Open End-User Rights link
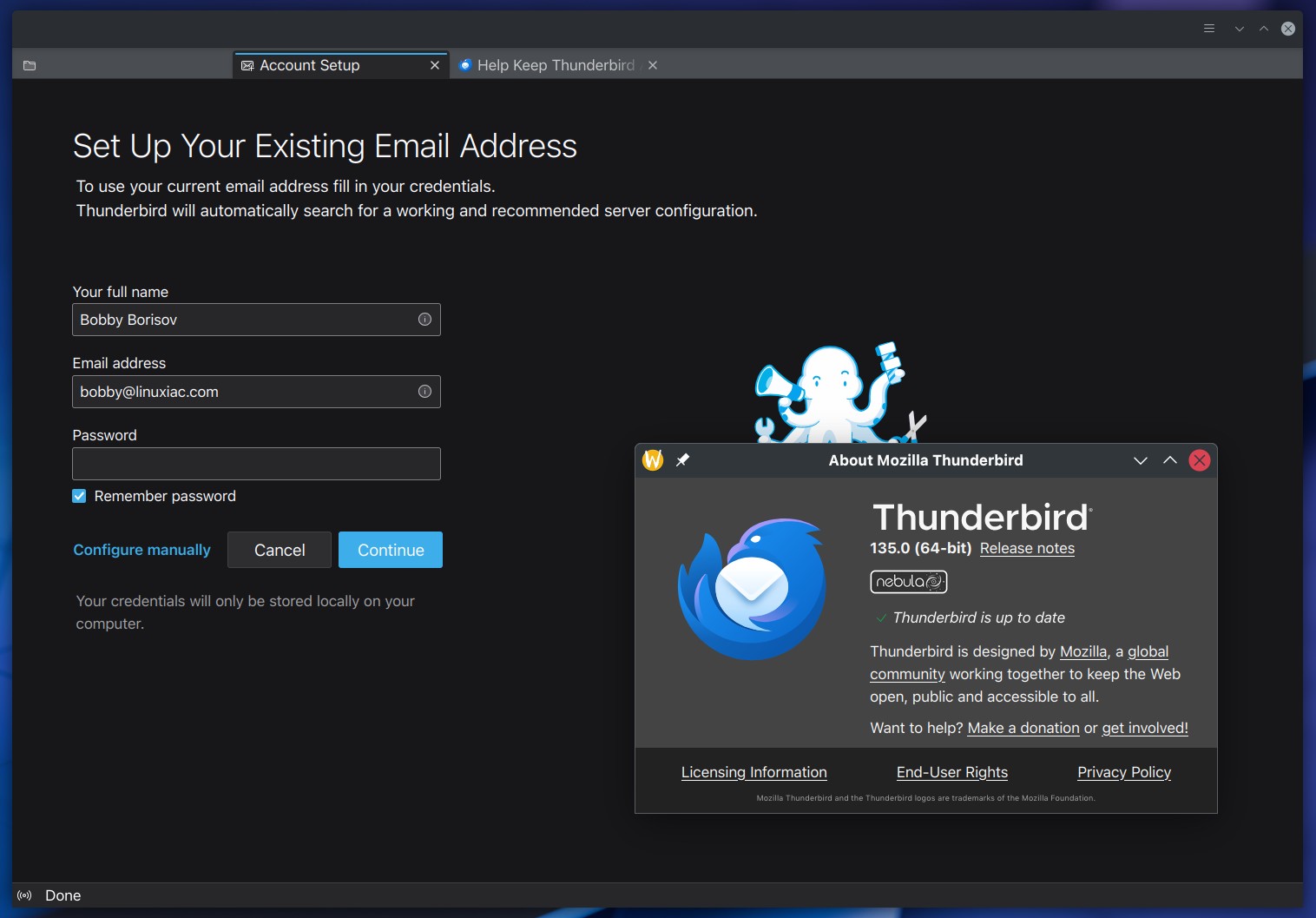The width and height of the screenshot is (1316, 918). click(952, 772)
